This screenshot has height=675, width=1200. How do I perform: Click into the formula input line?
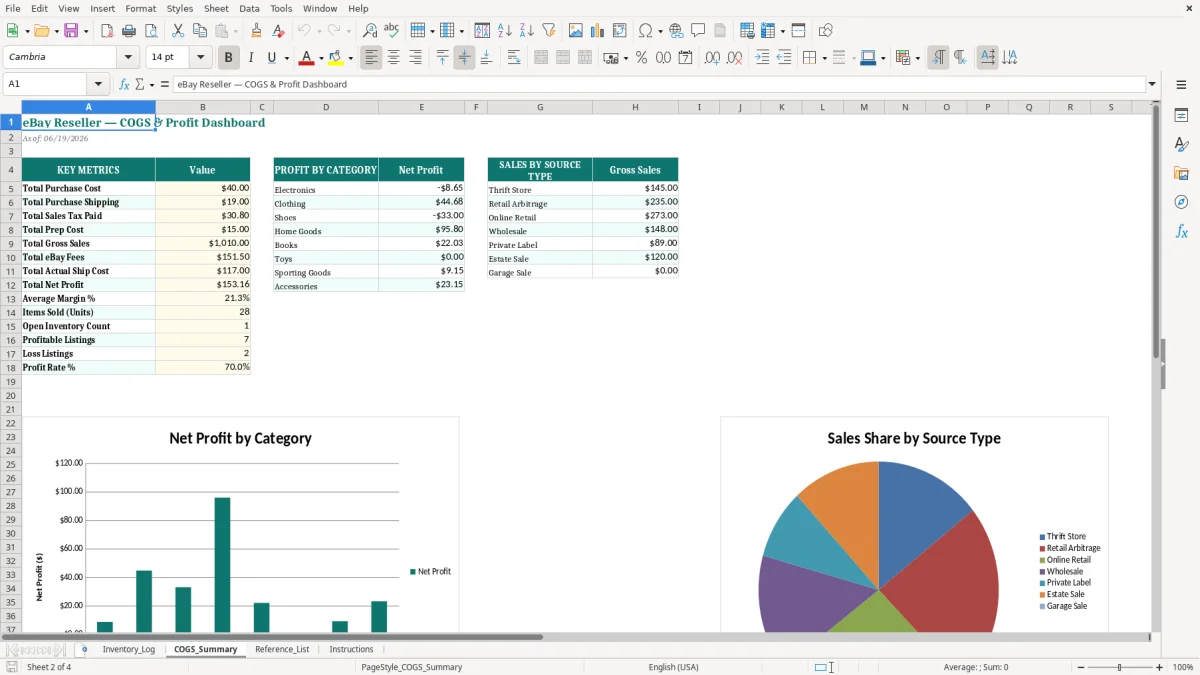coord(659,85)
